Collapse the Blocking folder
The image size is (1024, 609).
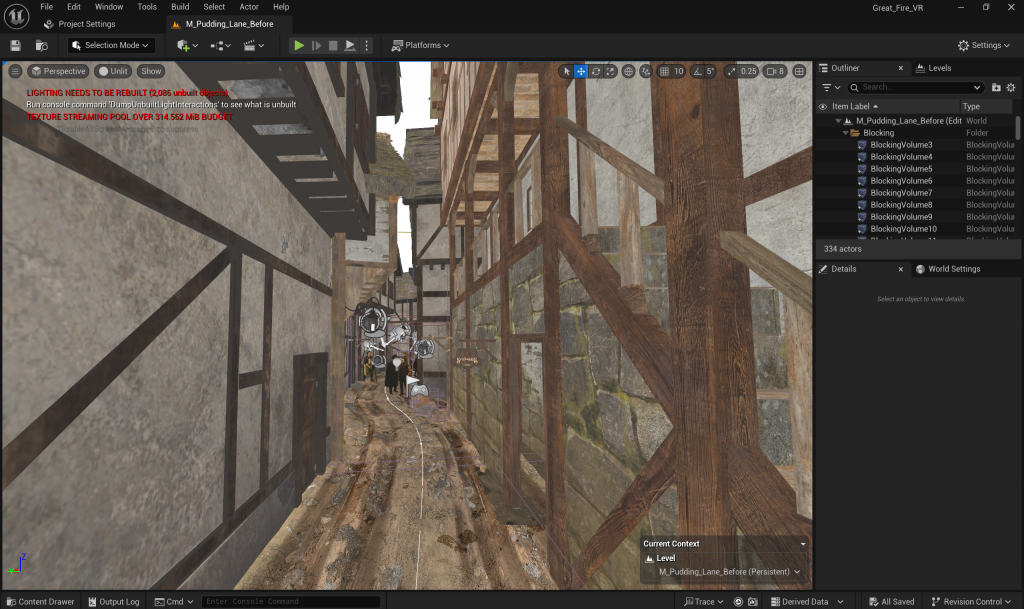pos(846,133)
